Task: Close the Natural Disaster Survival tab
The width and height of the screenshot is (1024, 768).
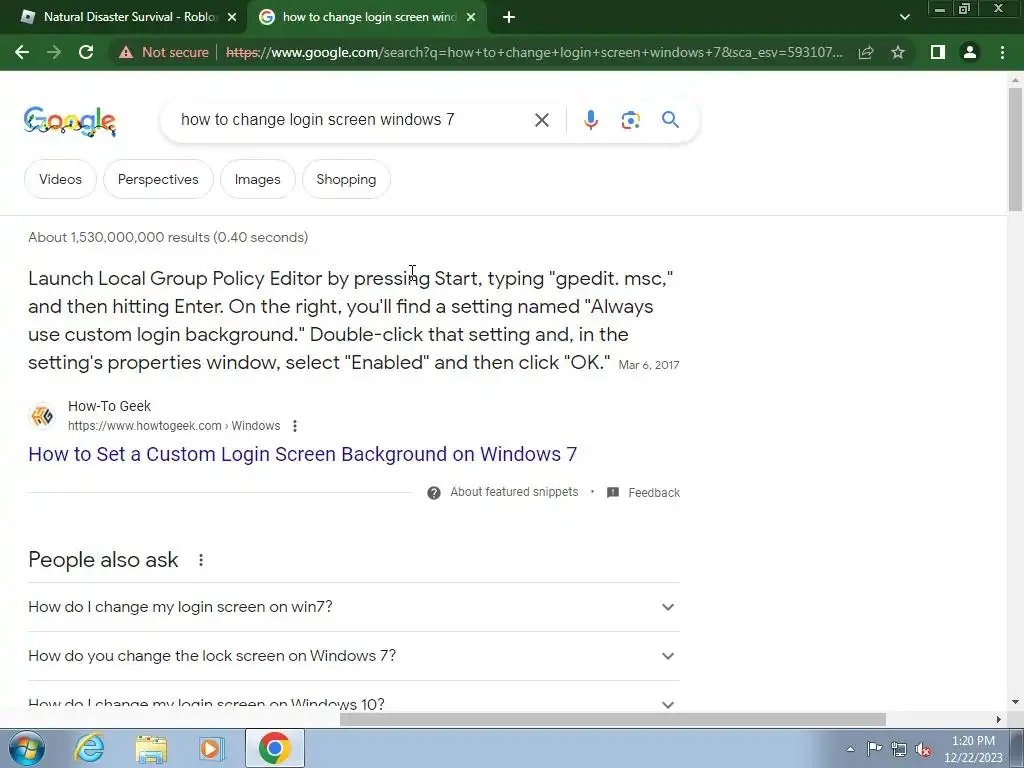Action: pos(232,17)
